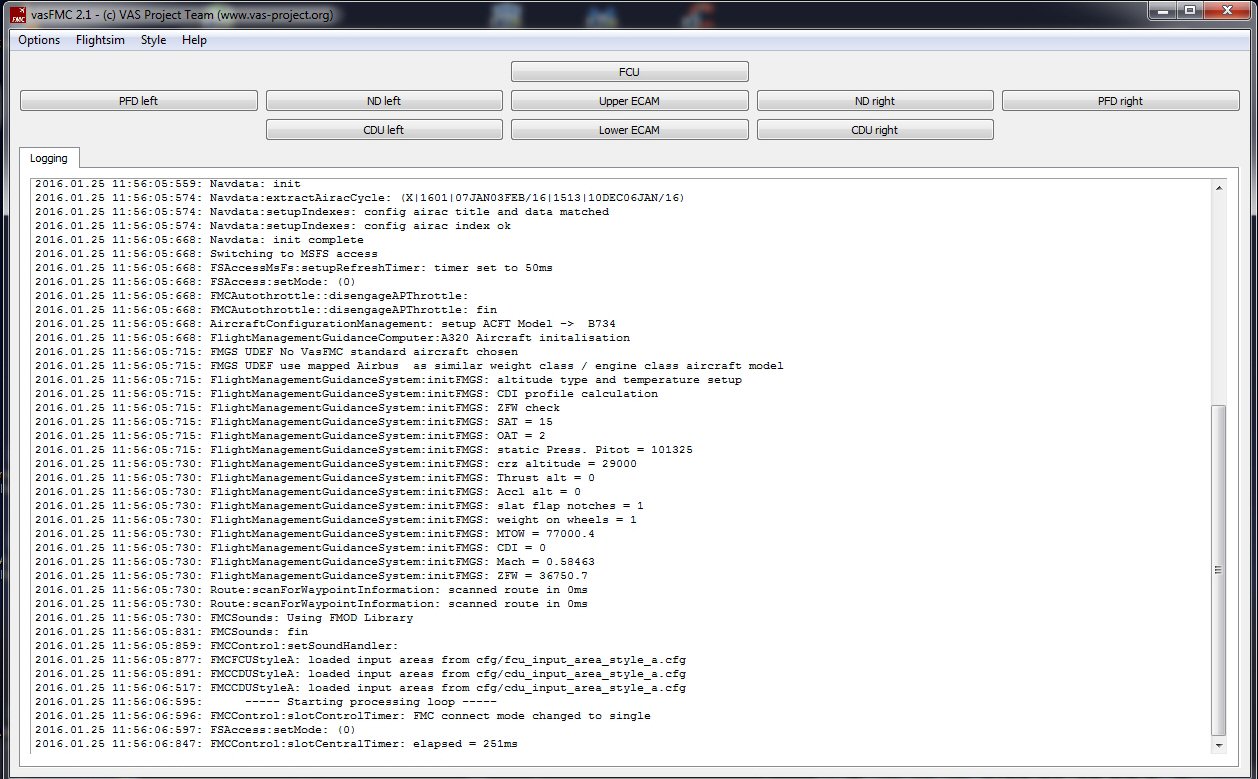Click the 'static Press. Pitot = 101325' line
Screen dimensions: 1258x779
tap(363, 450)
